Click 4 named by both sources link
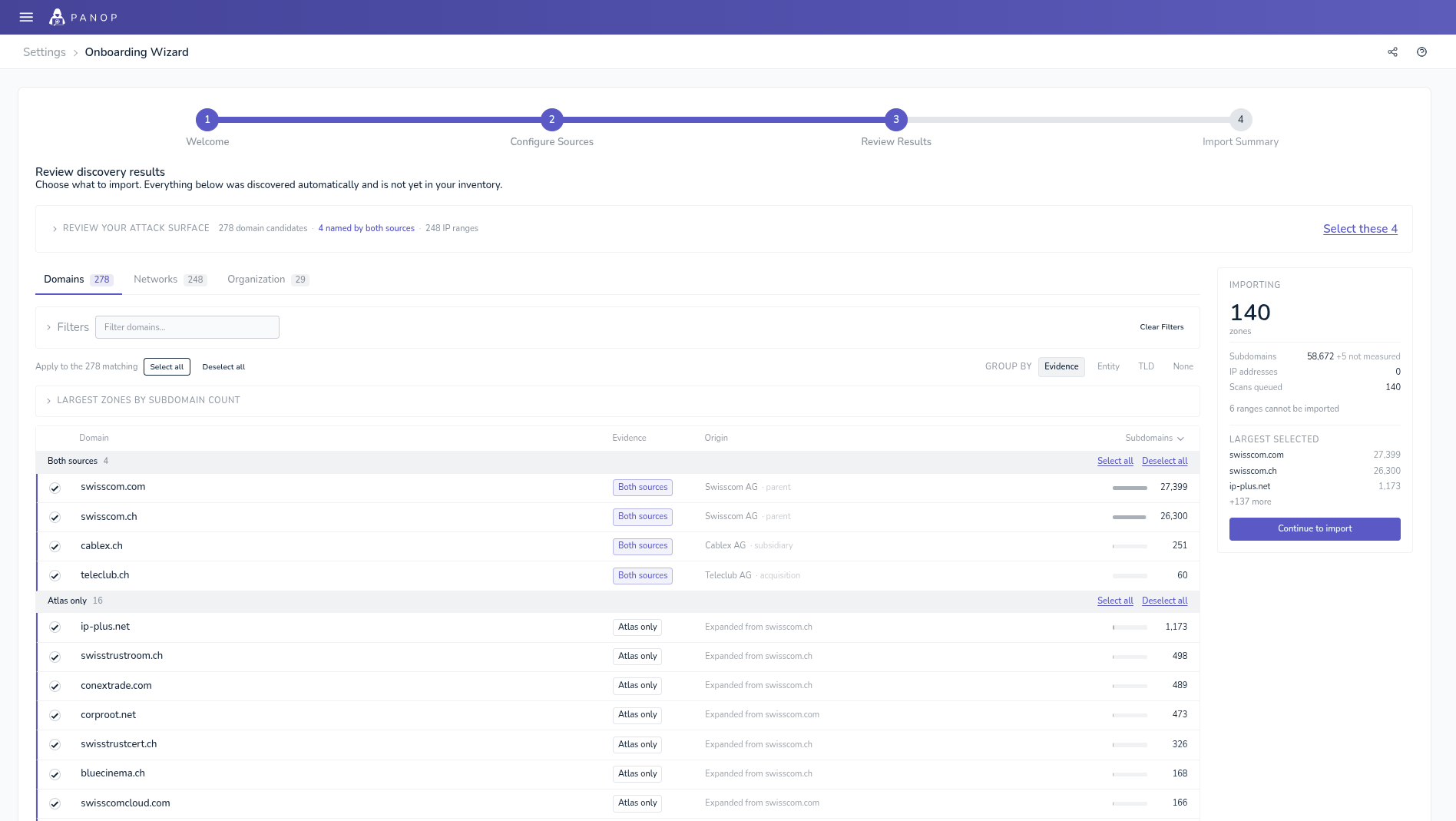 (366, 228)
